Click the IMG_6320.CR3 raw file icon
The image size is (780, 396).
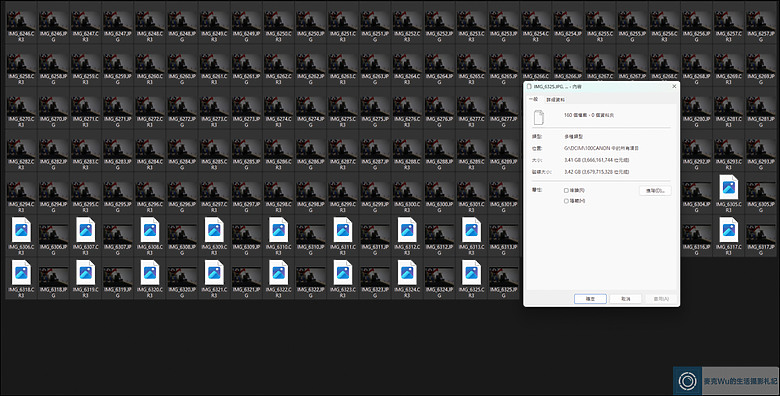tap(150, 273)
